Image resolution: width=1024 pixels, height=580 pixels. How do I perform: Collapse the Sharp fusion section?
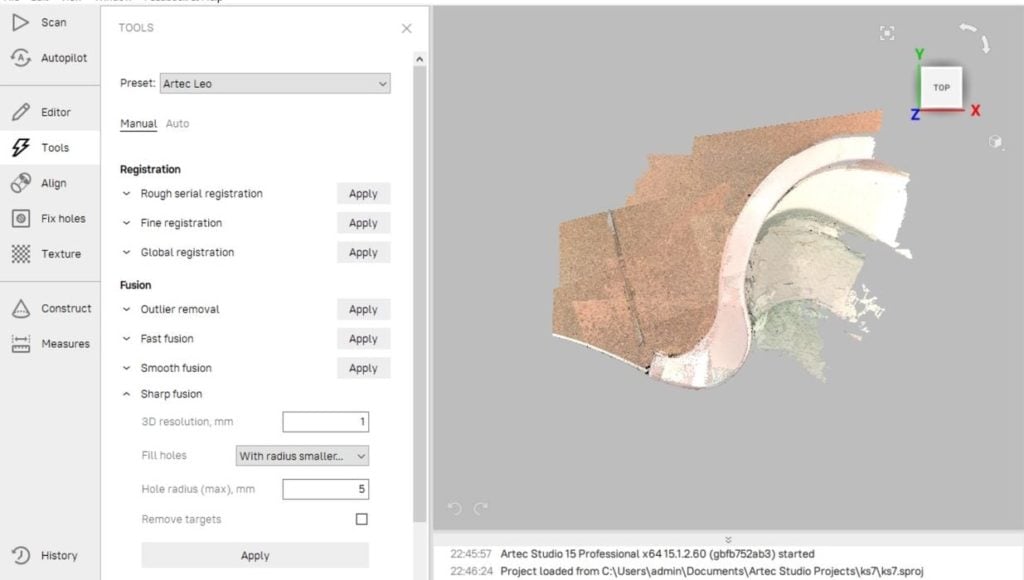pyautogui.click(x=126, y=394)
